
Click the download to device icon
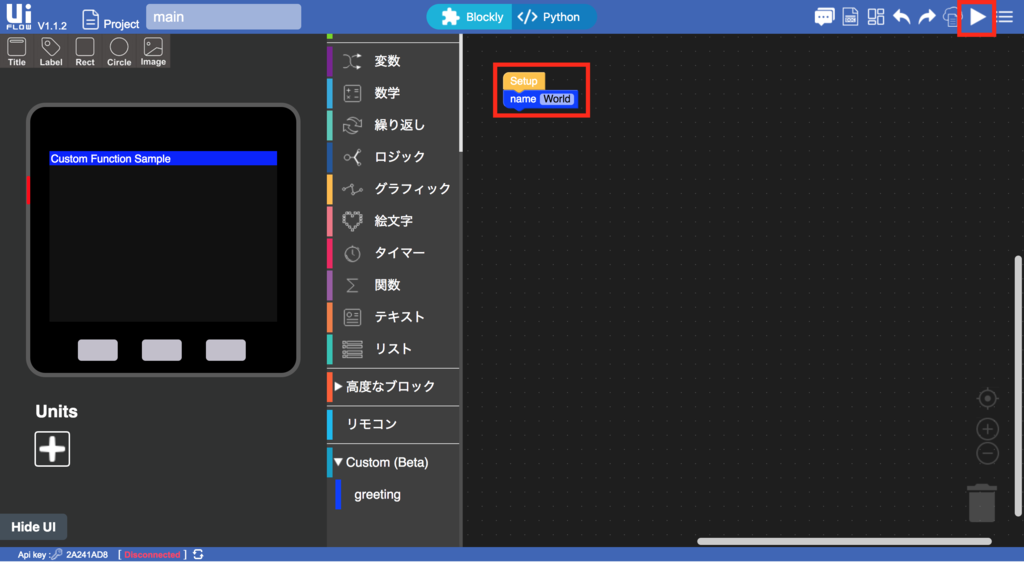[x=952, y=17]
